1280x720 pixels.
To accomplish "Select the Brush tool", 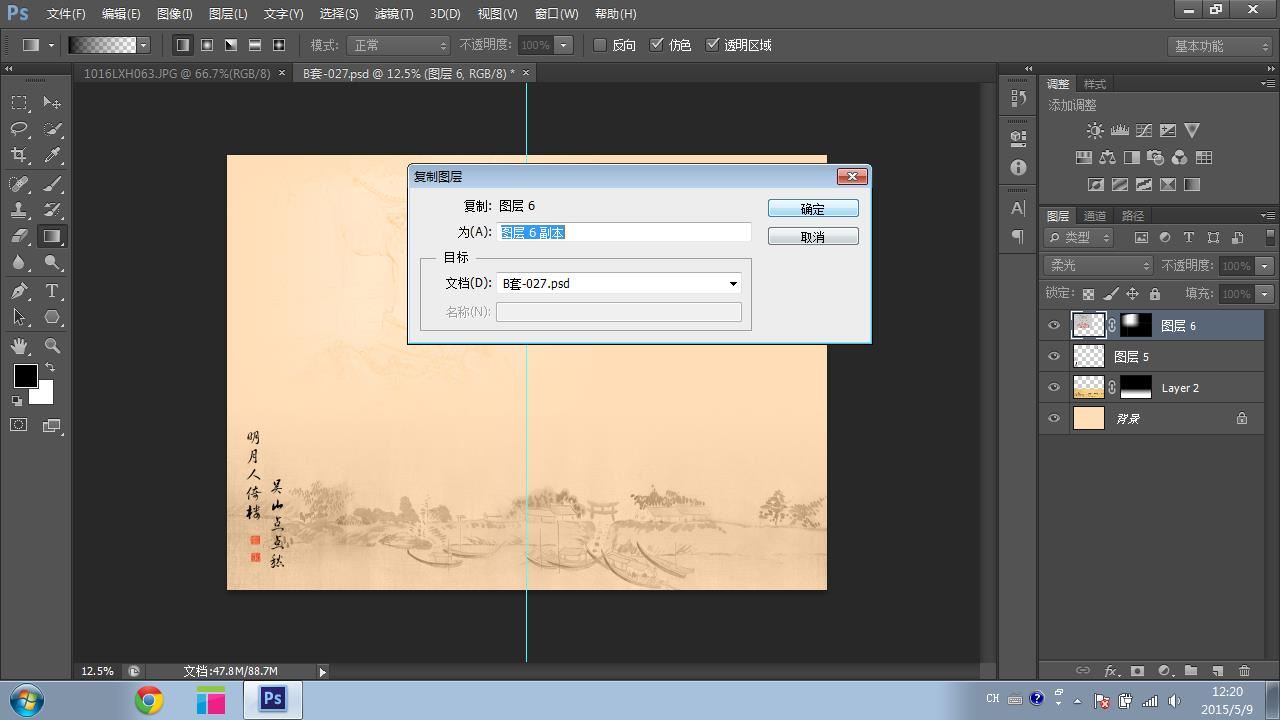I will click(52, 183).
